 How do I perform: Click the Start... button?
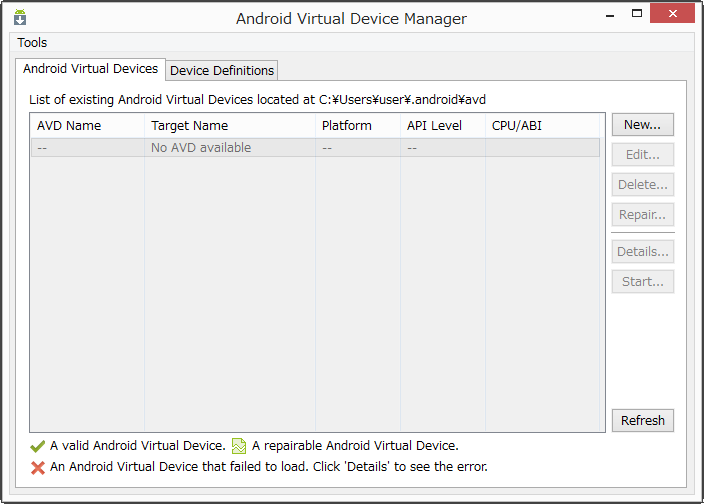click(x=642, y=282)
